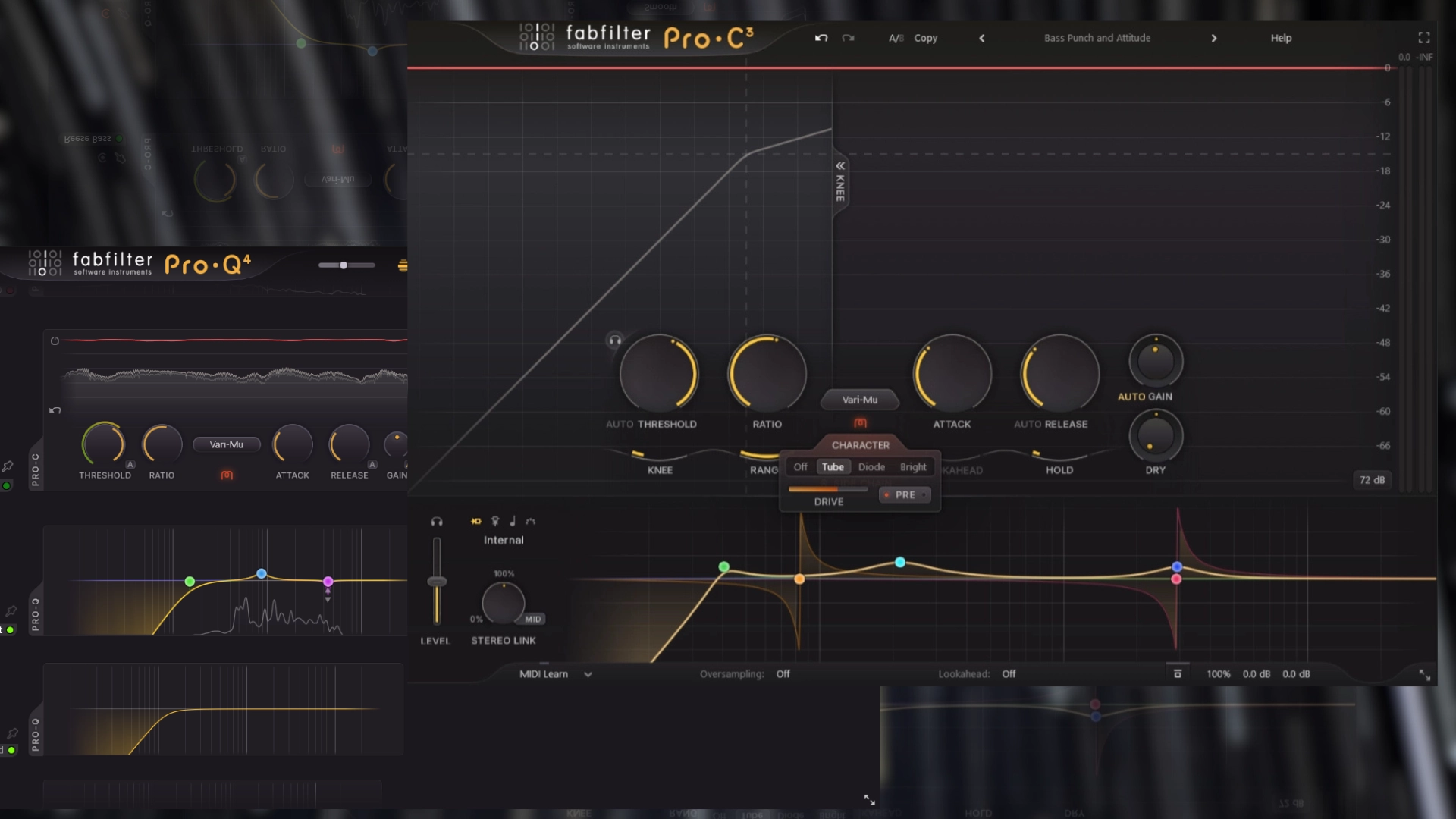
Task: Click Copy next to the A/B control
Action: pos(924,38)
